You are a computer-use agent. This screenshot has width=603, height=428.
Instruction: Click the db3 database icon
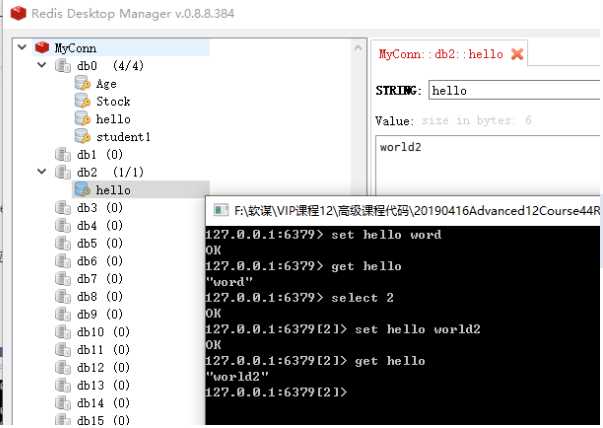63,208
